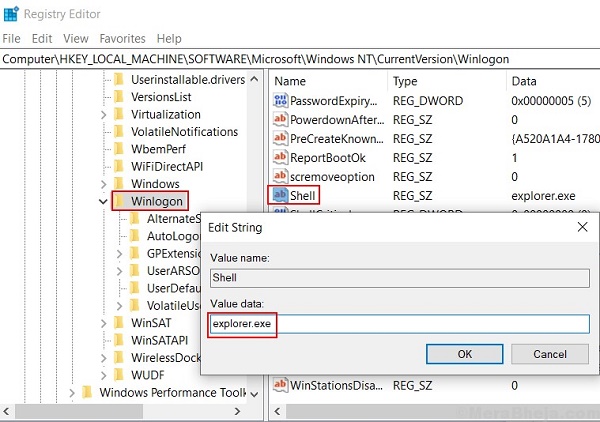
Task: Expand the GPExtensi subkey
Action: pos(119,254)
